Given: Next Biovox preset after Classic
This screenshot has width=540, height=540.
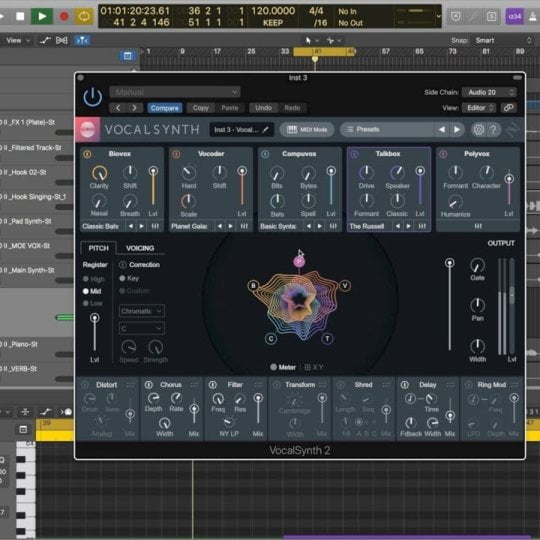Looking at the screenshot, I should pos(142,226).
